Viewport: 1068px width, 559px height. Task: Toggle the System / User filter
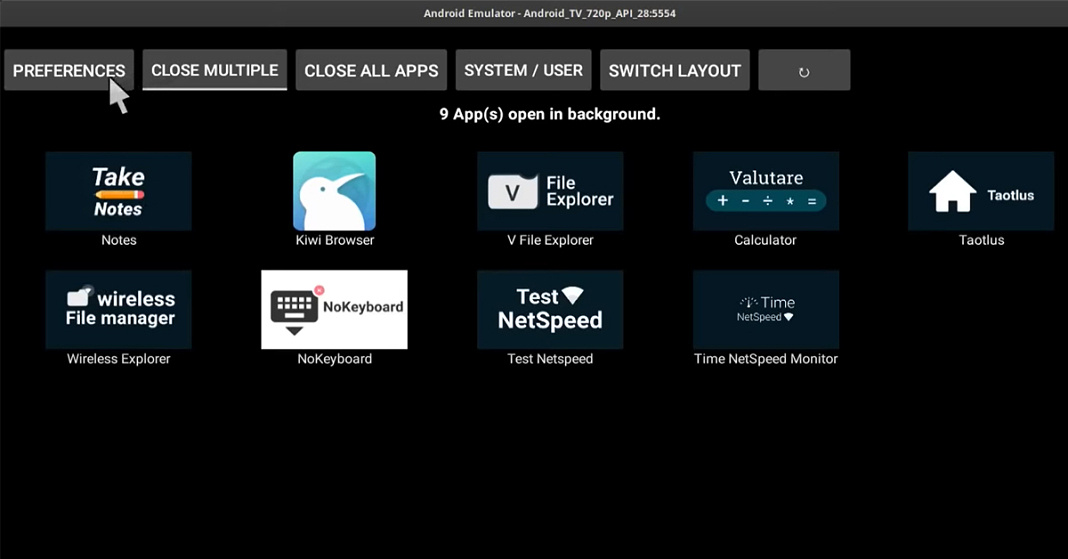click(x=523, y=70)
